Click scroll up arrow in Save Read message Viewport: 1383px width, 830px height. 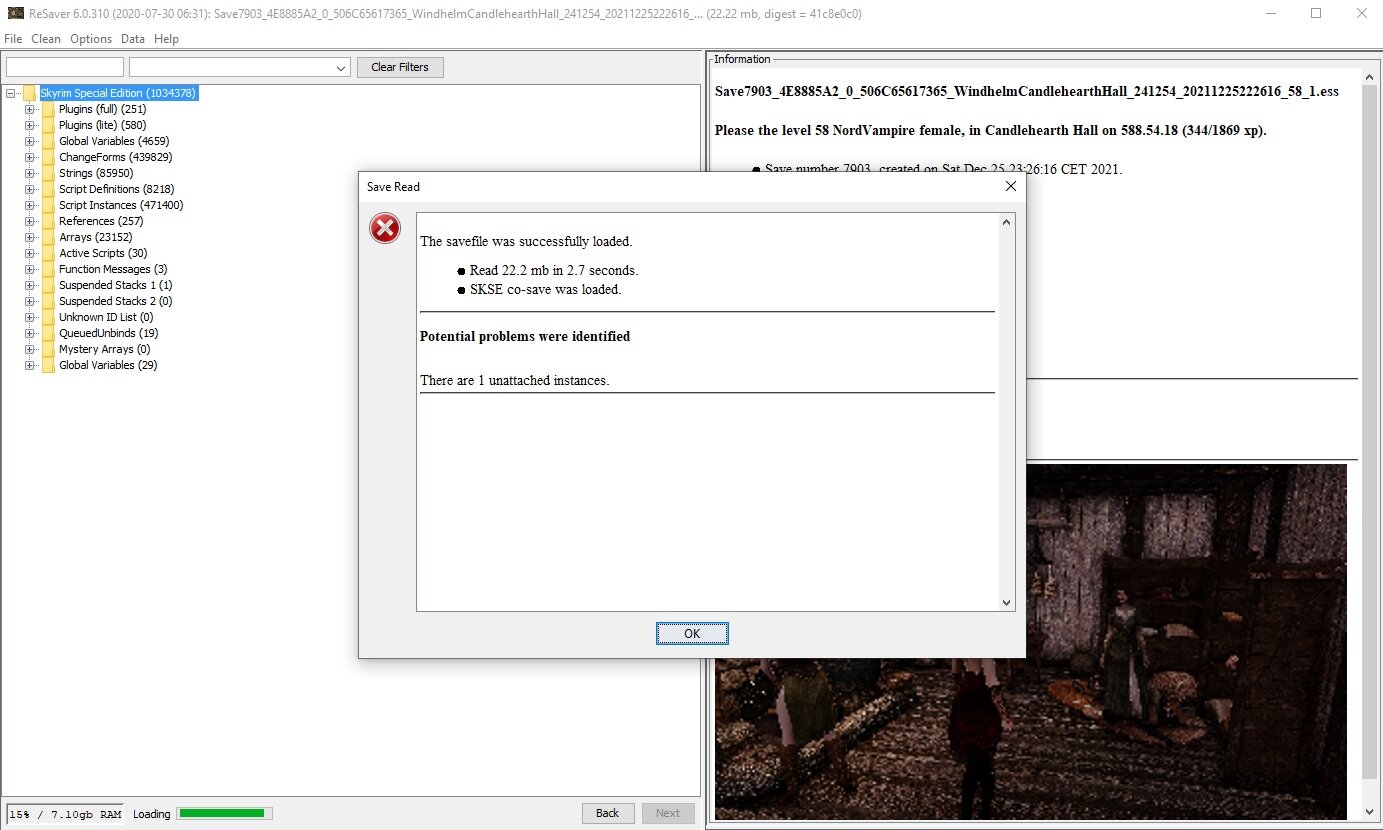coord(1007,221)
